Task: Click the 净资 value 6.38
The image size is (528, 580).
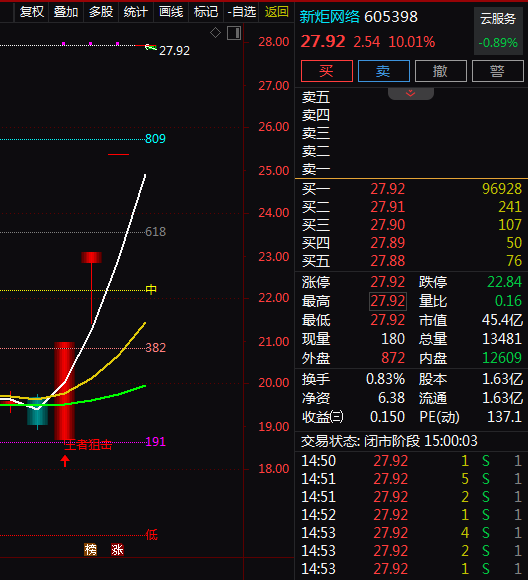Action: (391, 398)
